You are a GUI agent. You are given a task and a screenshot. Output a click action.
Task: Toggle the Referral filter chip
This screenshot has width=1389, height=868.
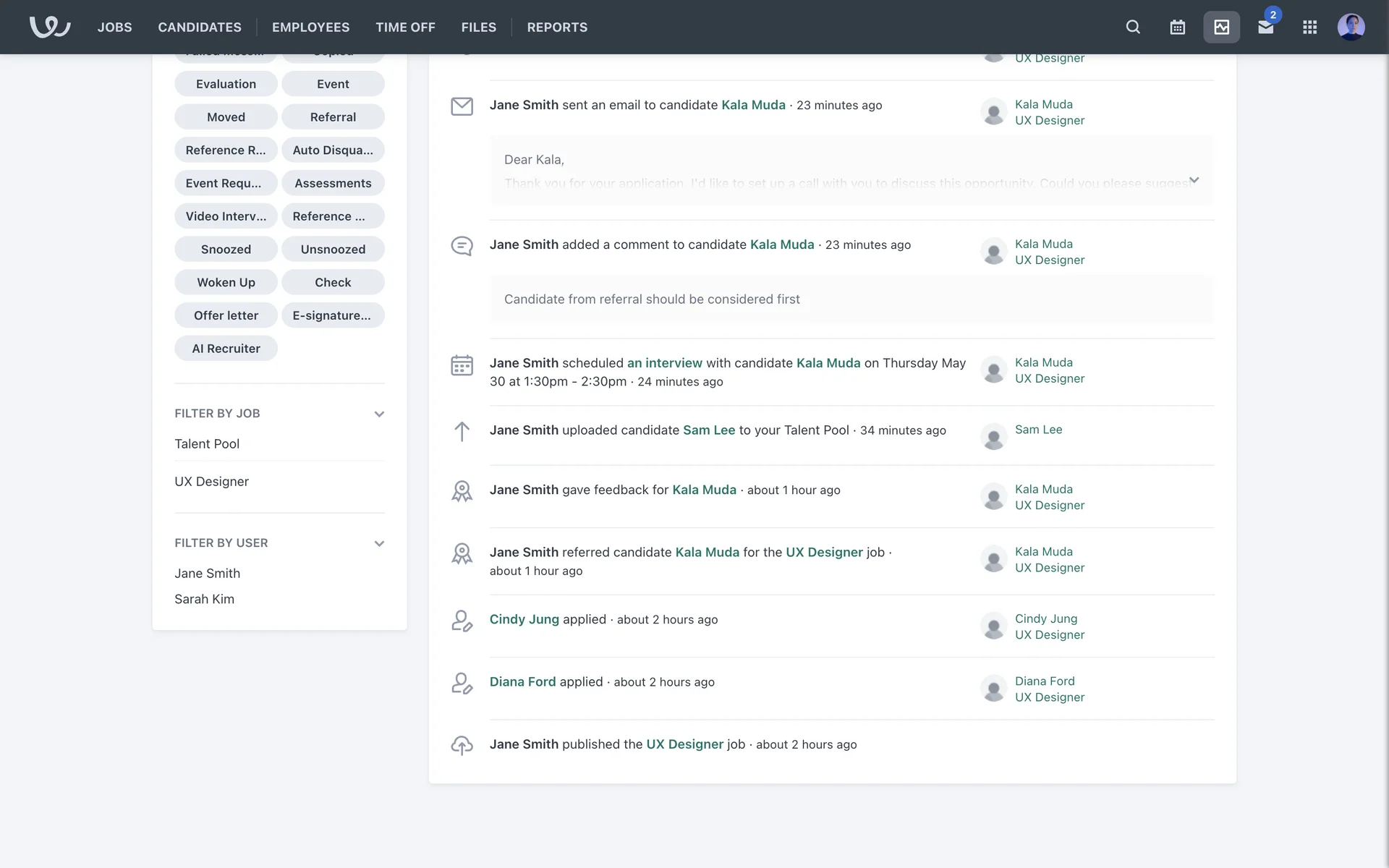[333, 116]
